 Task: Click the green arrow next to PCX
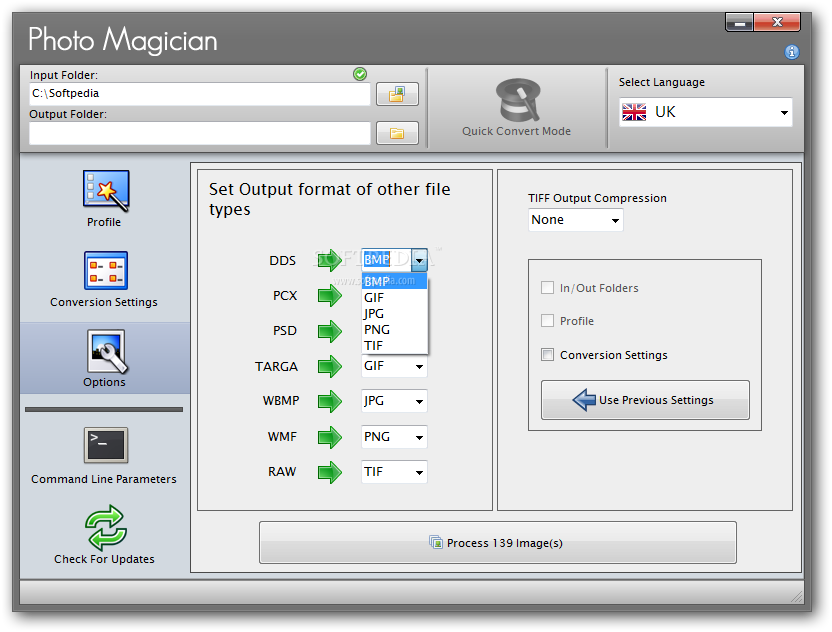coord(330,296)
